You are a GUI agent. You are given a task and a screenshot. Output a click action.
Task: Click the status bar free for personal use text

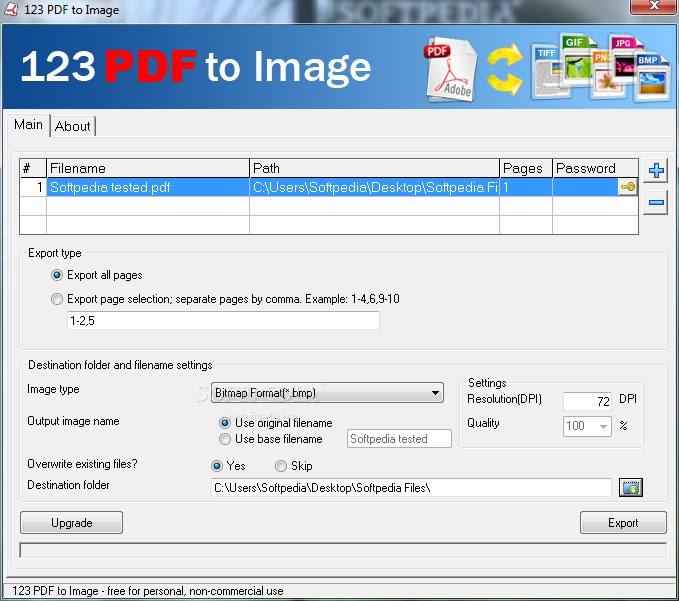click(x=148, y=591)
